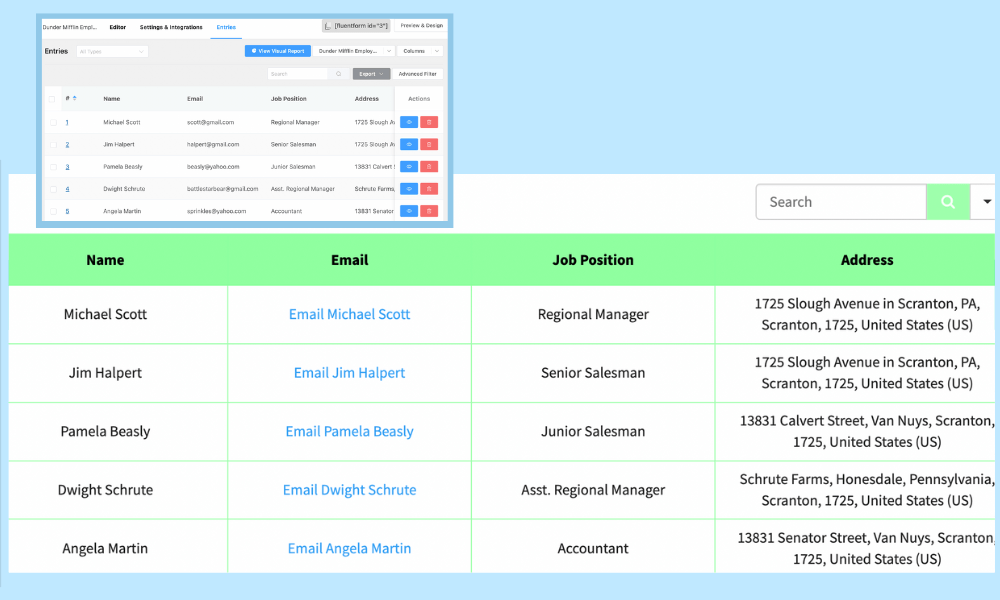Open entry number 1 link
Screen dimensions: 1000x600
pos(67,122)
